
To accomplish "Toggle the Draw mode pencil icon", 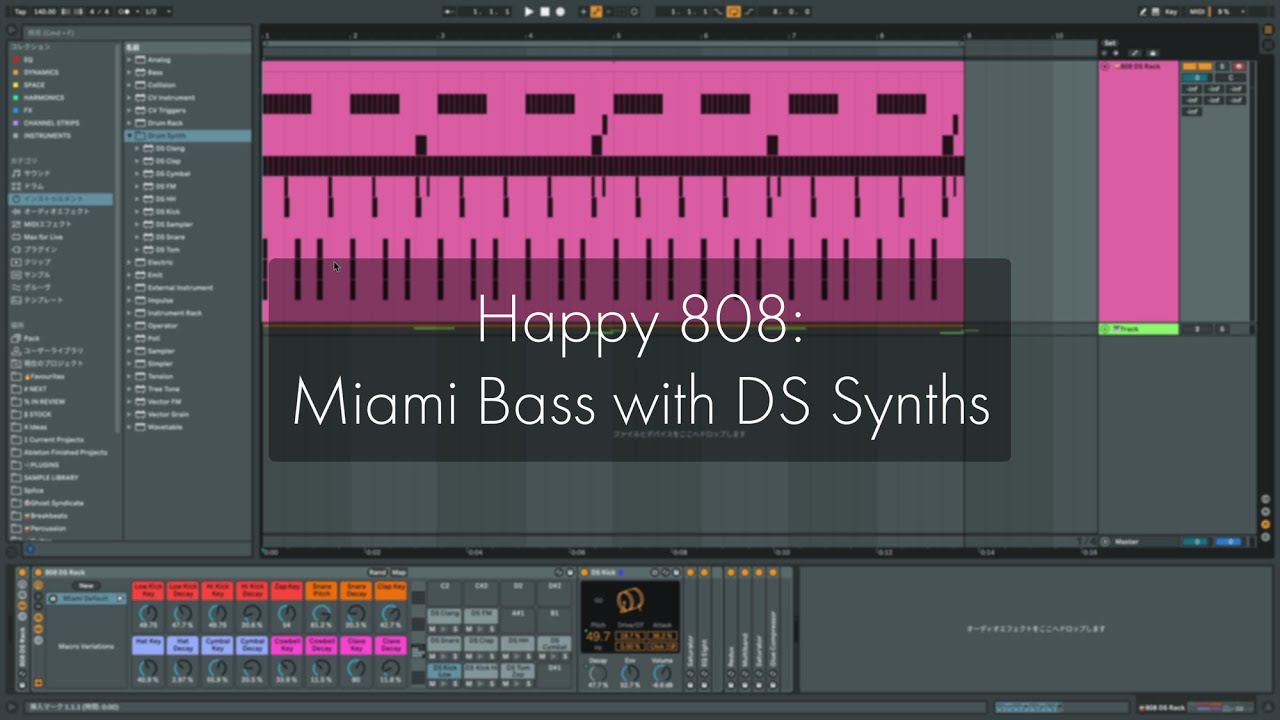I will pyautogui.click(x=1144, y=12).
